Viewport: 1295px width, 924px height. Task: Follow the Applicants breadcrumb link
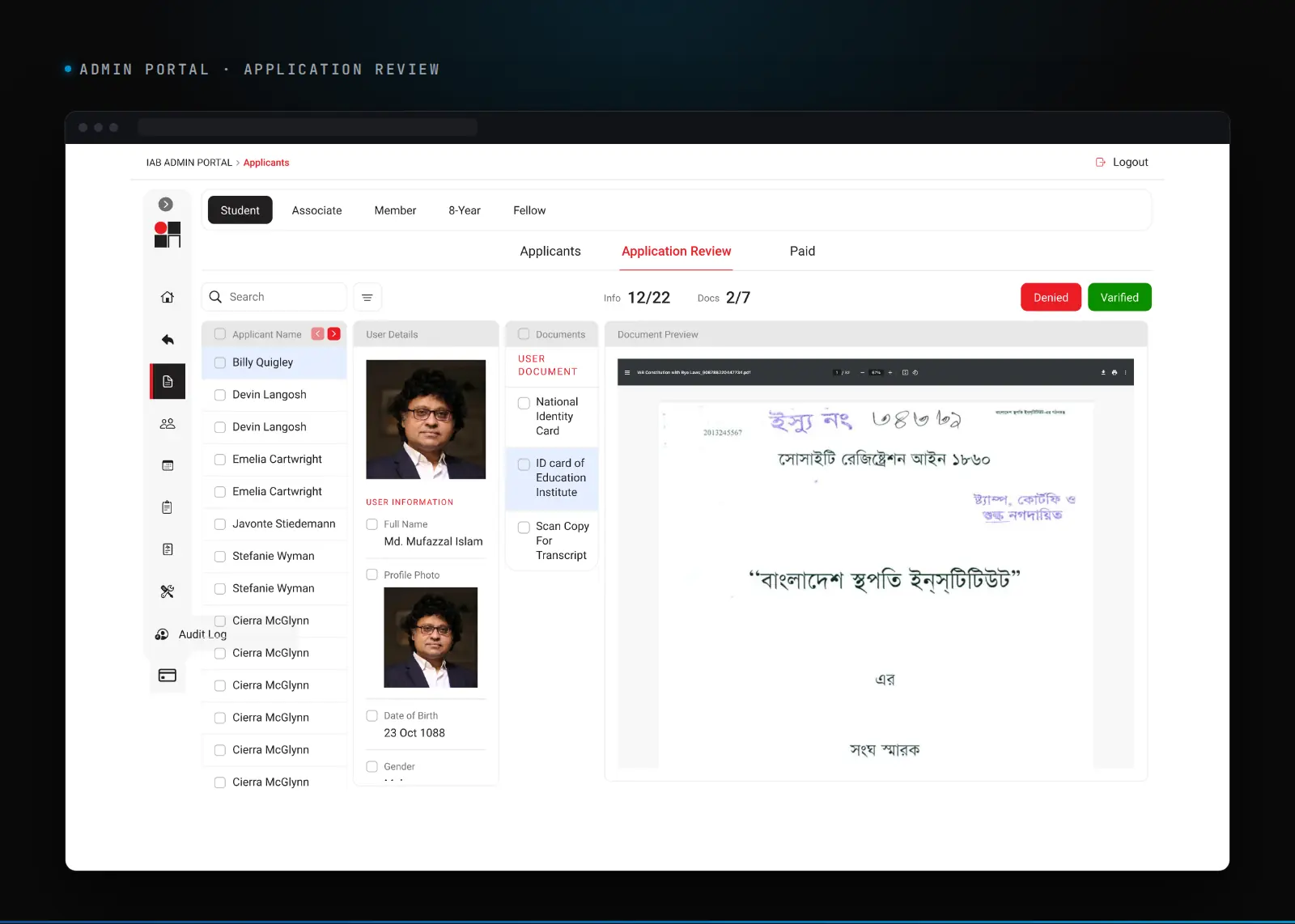coord(266,163)
